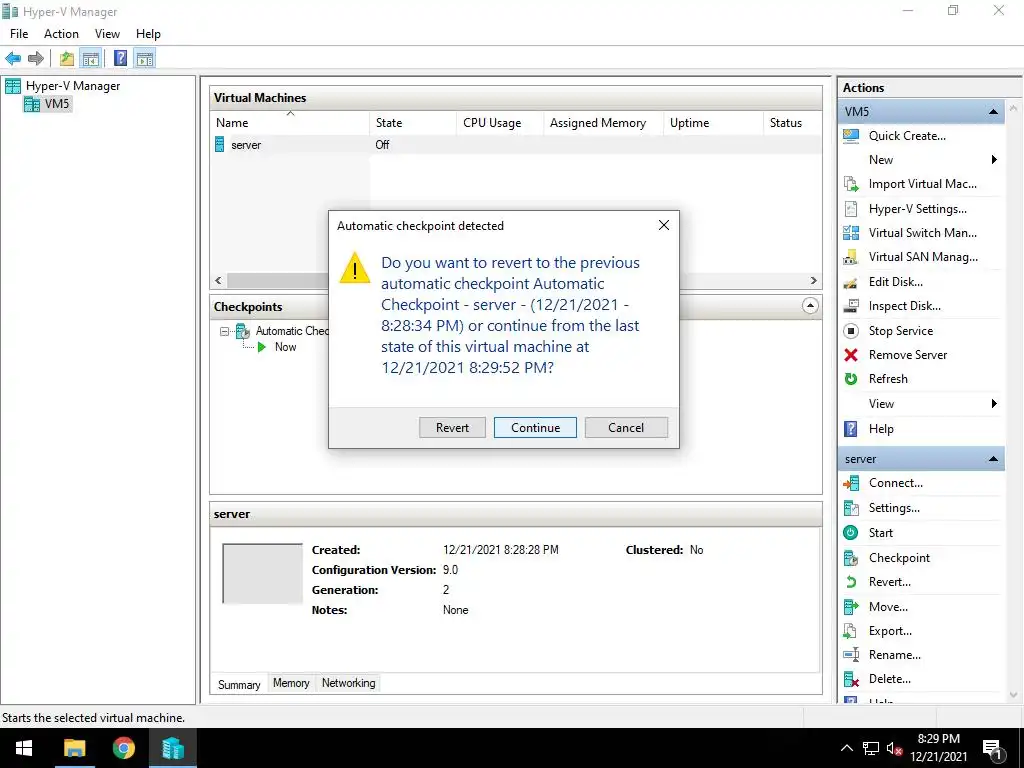Sort by the Name column header
1024x768 pixels.
point(290,123)
